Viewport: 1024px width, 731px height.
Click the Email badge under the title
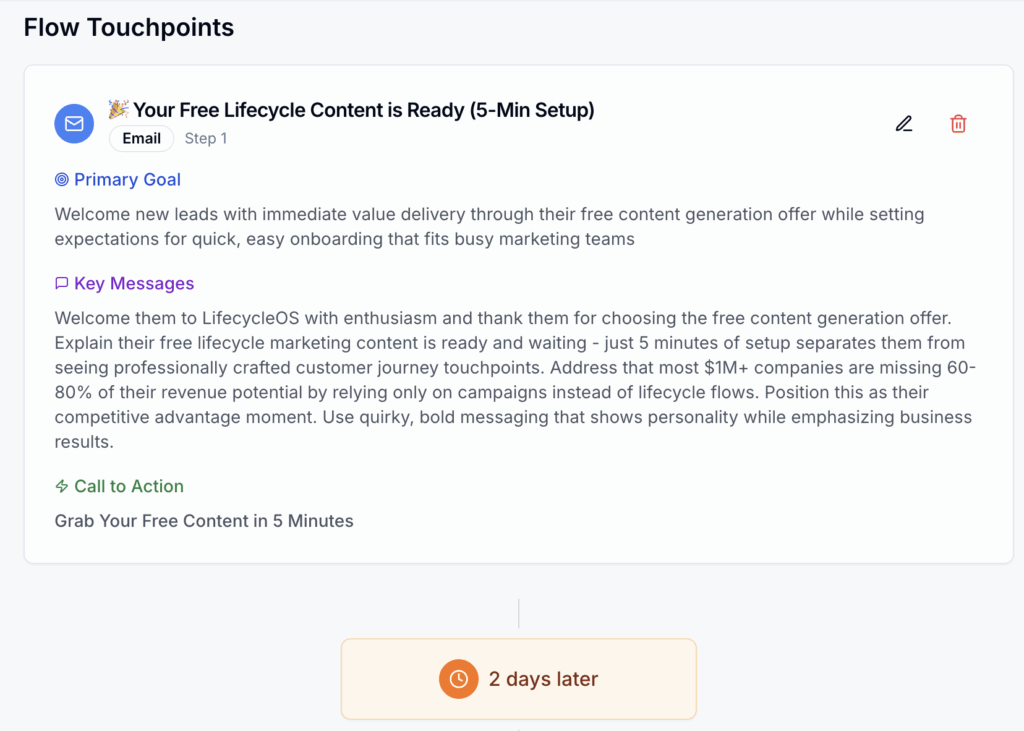(x=141, y=139)
